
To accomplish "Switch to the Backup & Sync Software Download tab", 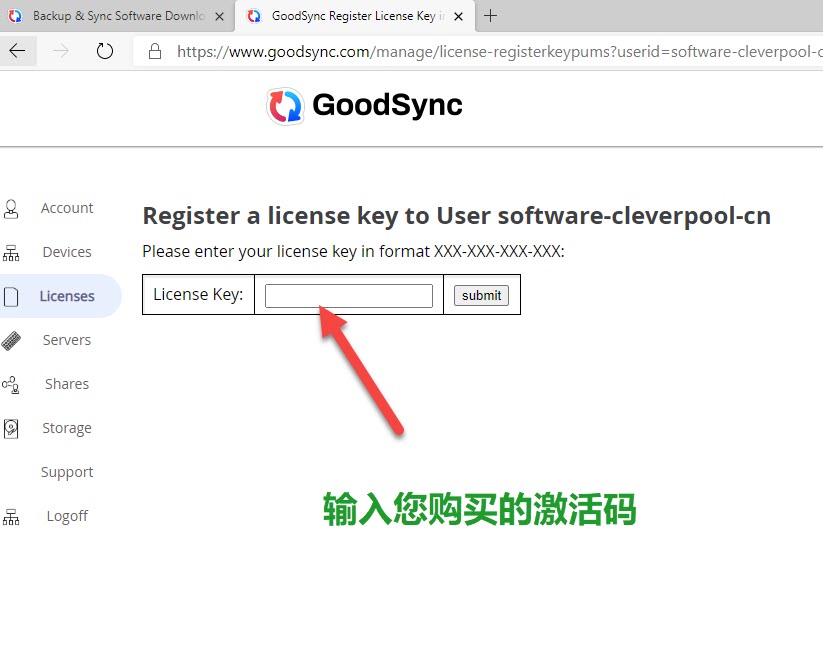I will coord(117,16).
